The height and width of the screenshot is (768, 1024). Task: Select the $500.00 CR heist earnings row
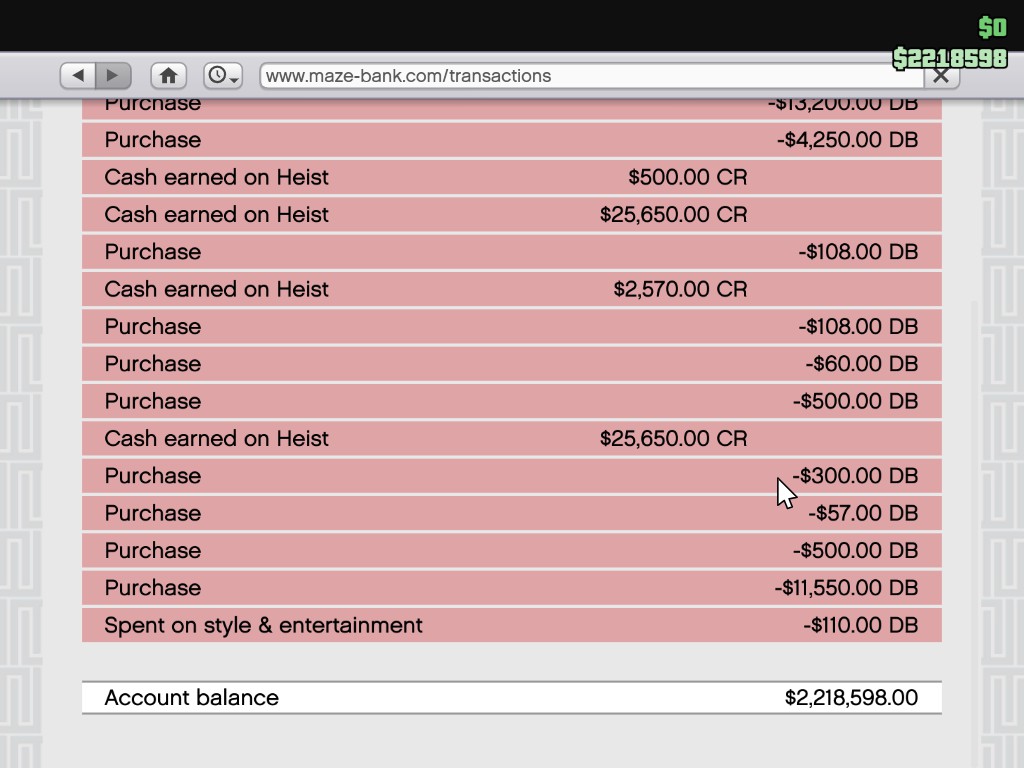(x=511, y=177)
